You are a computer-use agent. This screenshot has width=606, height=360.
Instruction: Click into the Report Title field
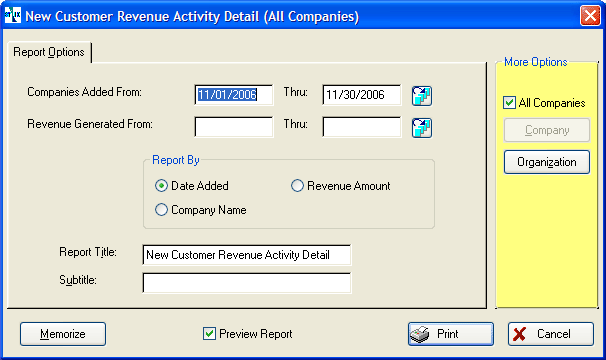[x=247, y=255]
